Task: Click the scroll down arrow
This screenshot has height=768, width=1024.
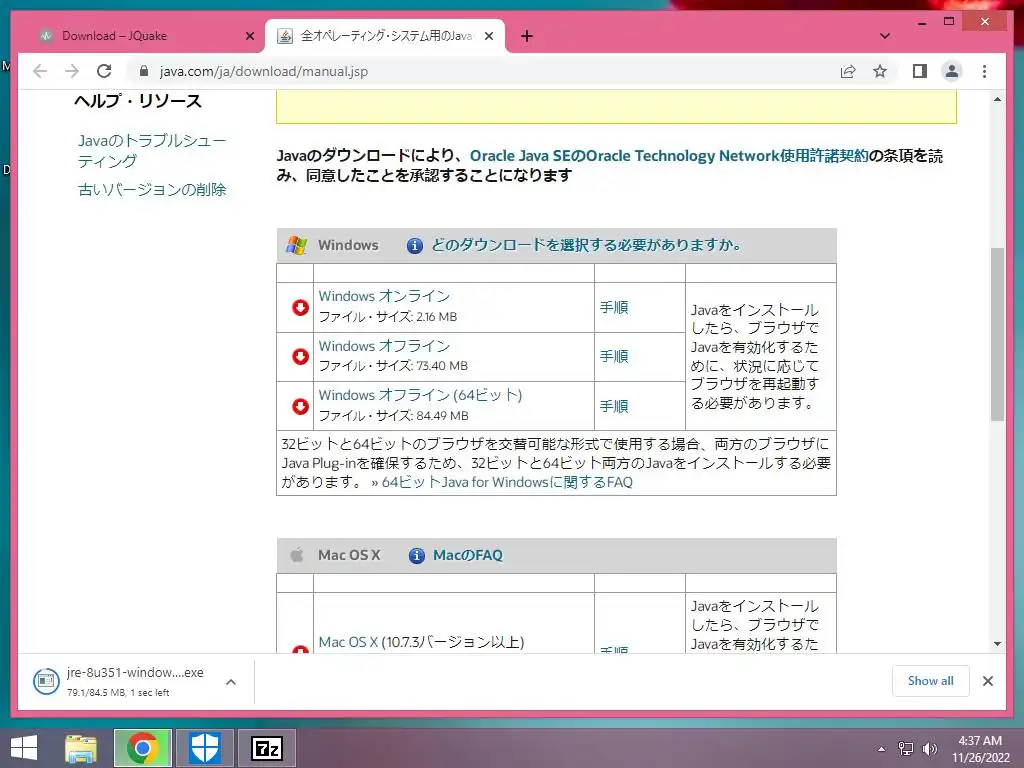Action: point(997,644)
